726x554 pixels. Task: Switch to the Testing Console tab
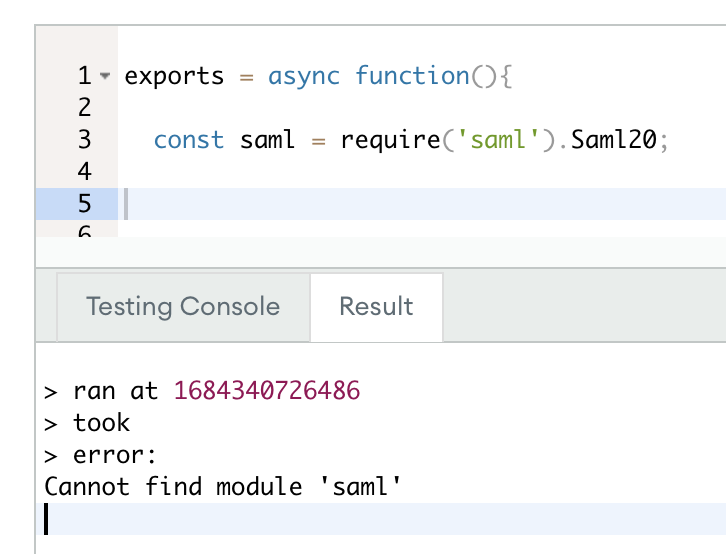pyautogui.click(x=183, y=306)
